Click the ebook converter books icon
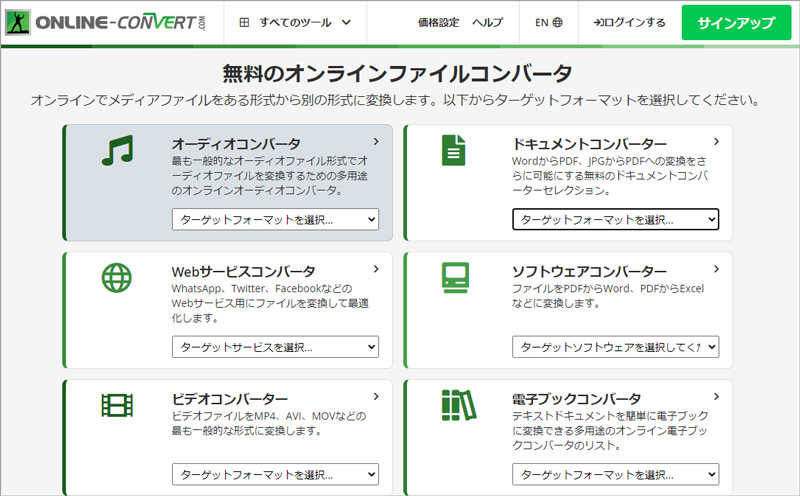 [x=457, y=405]
